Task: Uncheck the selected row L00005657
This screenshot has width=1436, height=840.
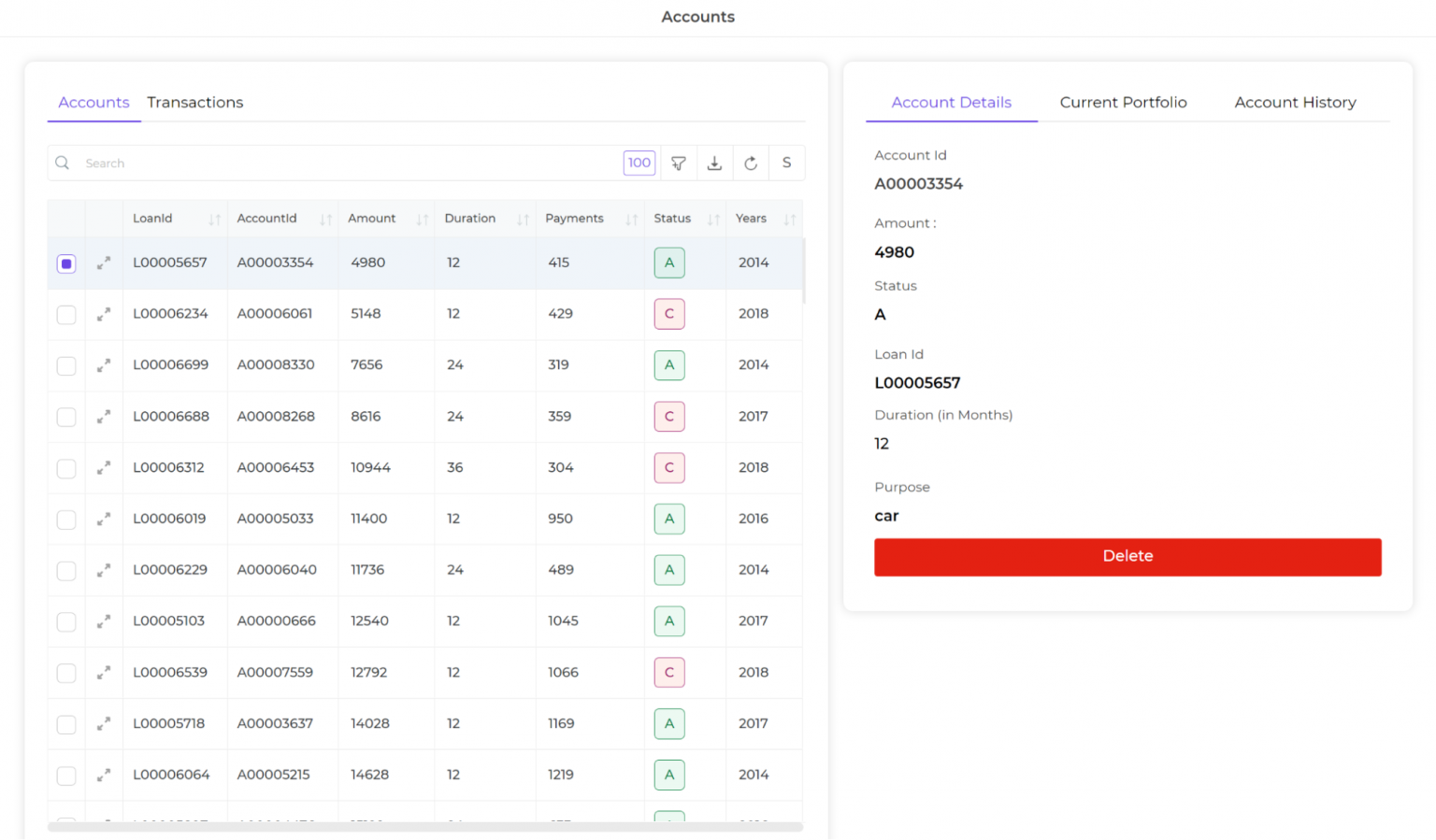Action: click(65, 263)
